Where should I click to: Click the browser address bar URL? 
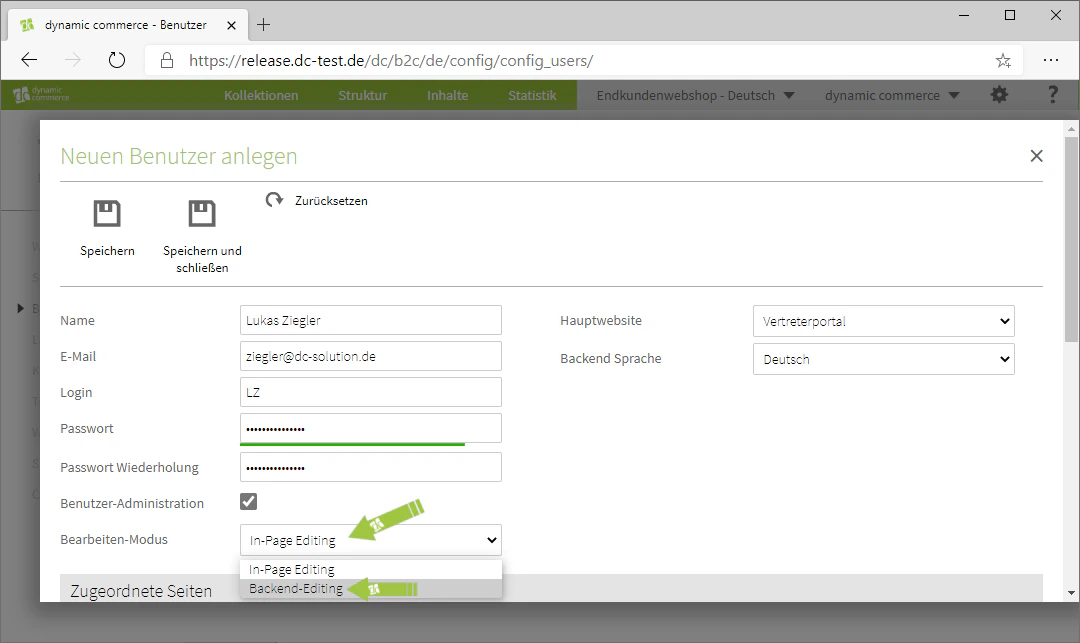coord(391,61)
